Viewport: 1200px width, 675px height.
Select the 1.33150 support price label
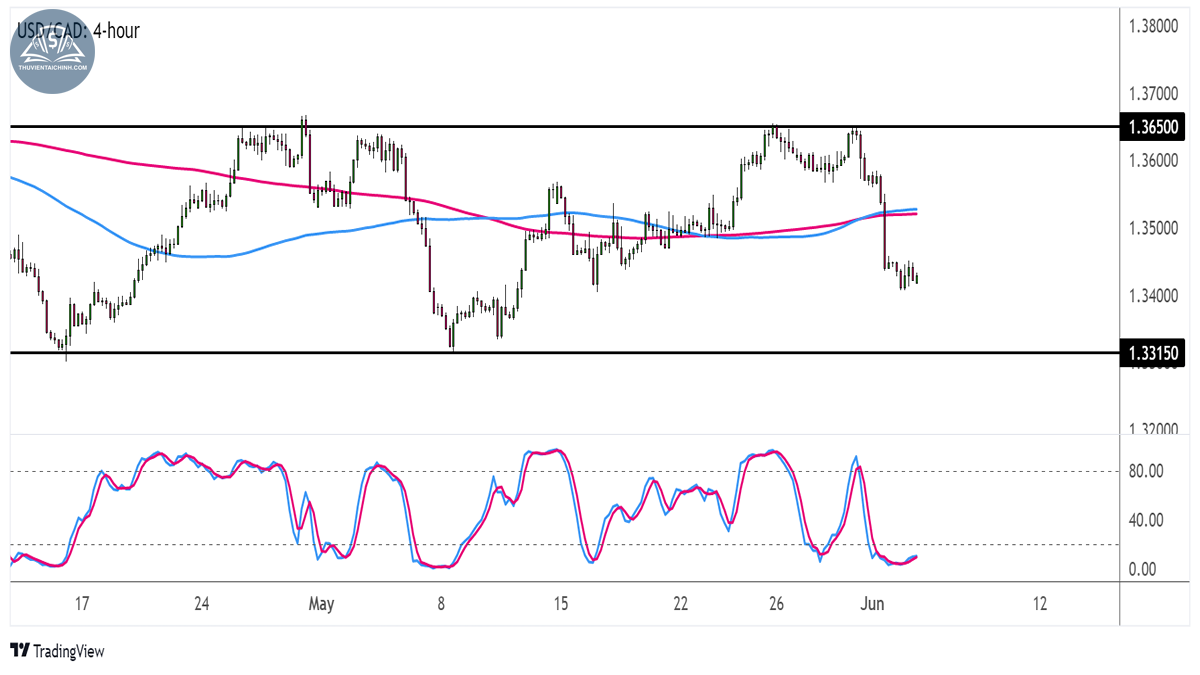tap(1151, 353)
